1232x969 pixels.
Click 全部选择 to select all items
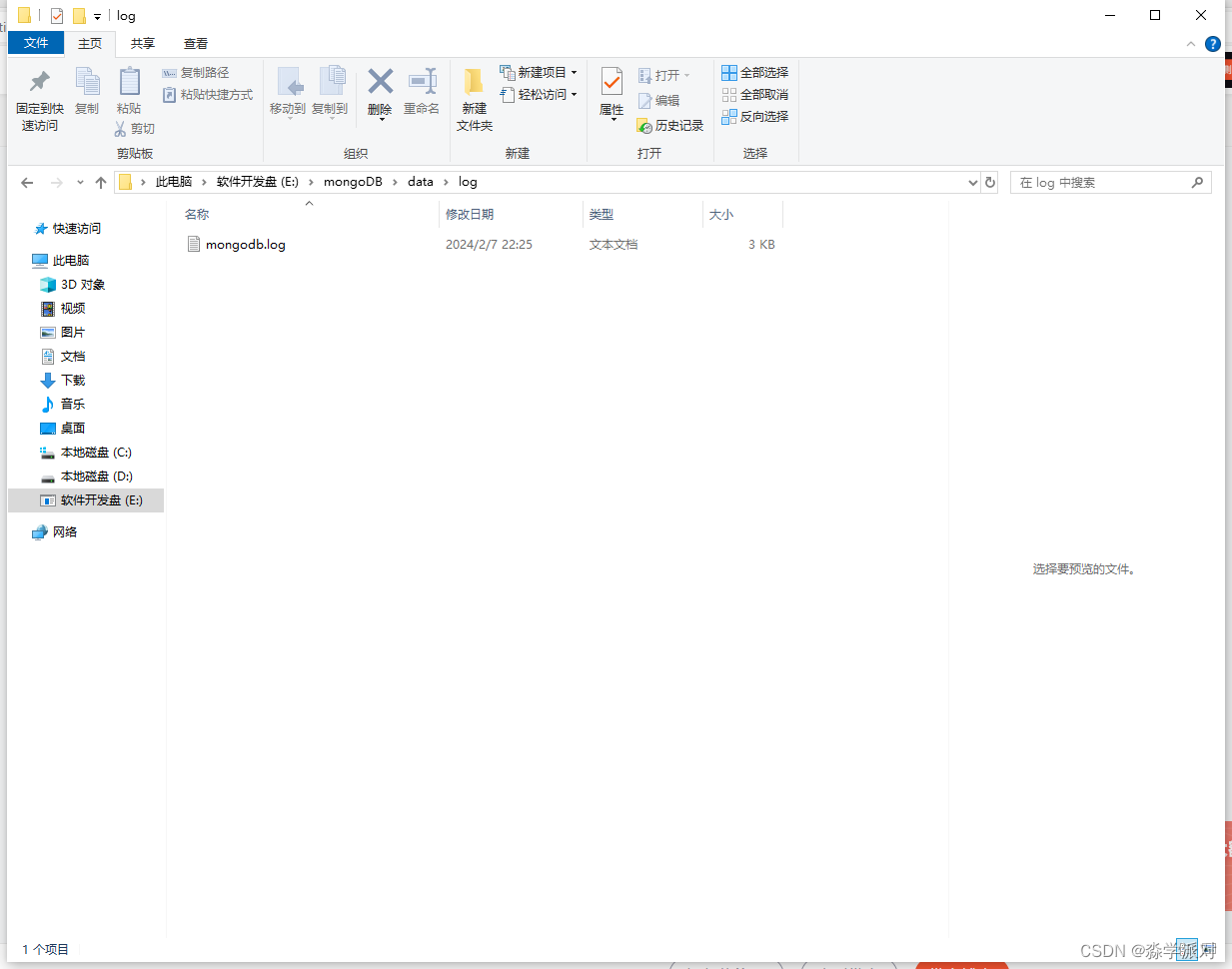pyautogui.click(x=755, y=72)
